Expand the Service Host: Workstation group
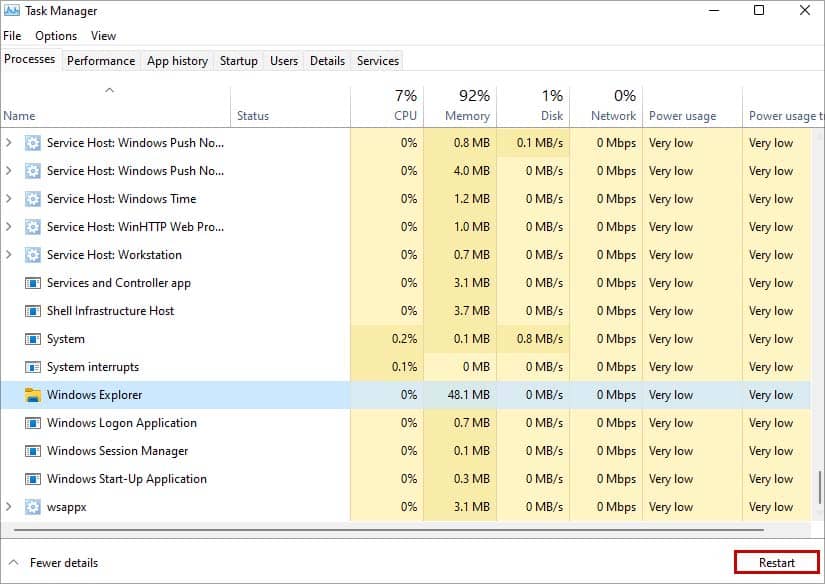The image size is (825, 584). [8, 254]
